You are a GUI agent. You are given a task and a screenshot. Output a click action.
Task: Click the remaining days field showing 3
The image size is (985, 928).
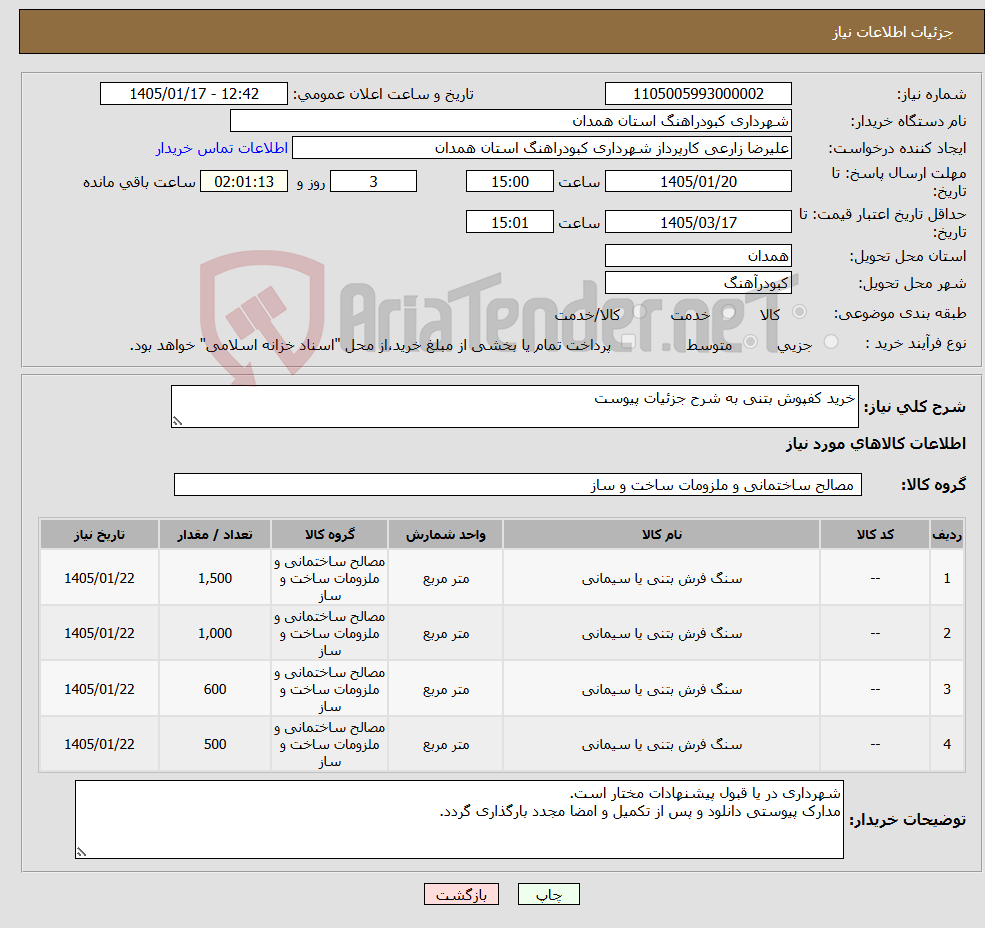373,182
